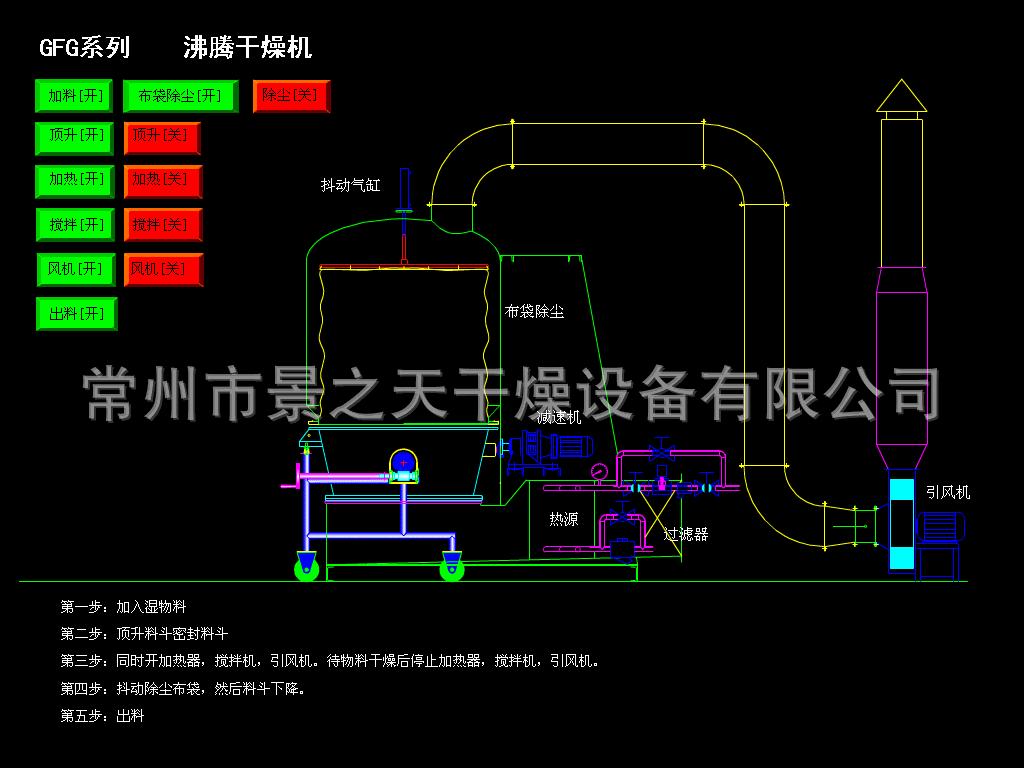This screenshot has height=768, width=1024.
Task: Switch on the fan with 风机[开]
Action: (76, 269)
